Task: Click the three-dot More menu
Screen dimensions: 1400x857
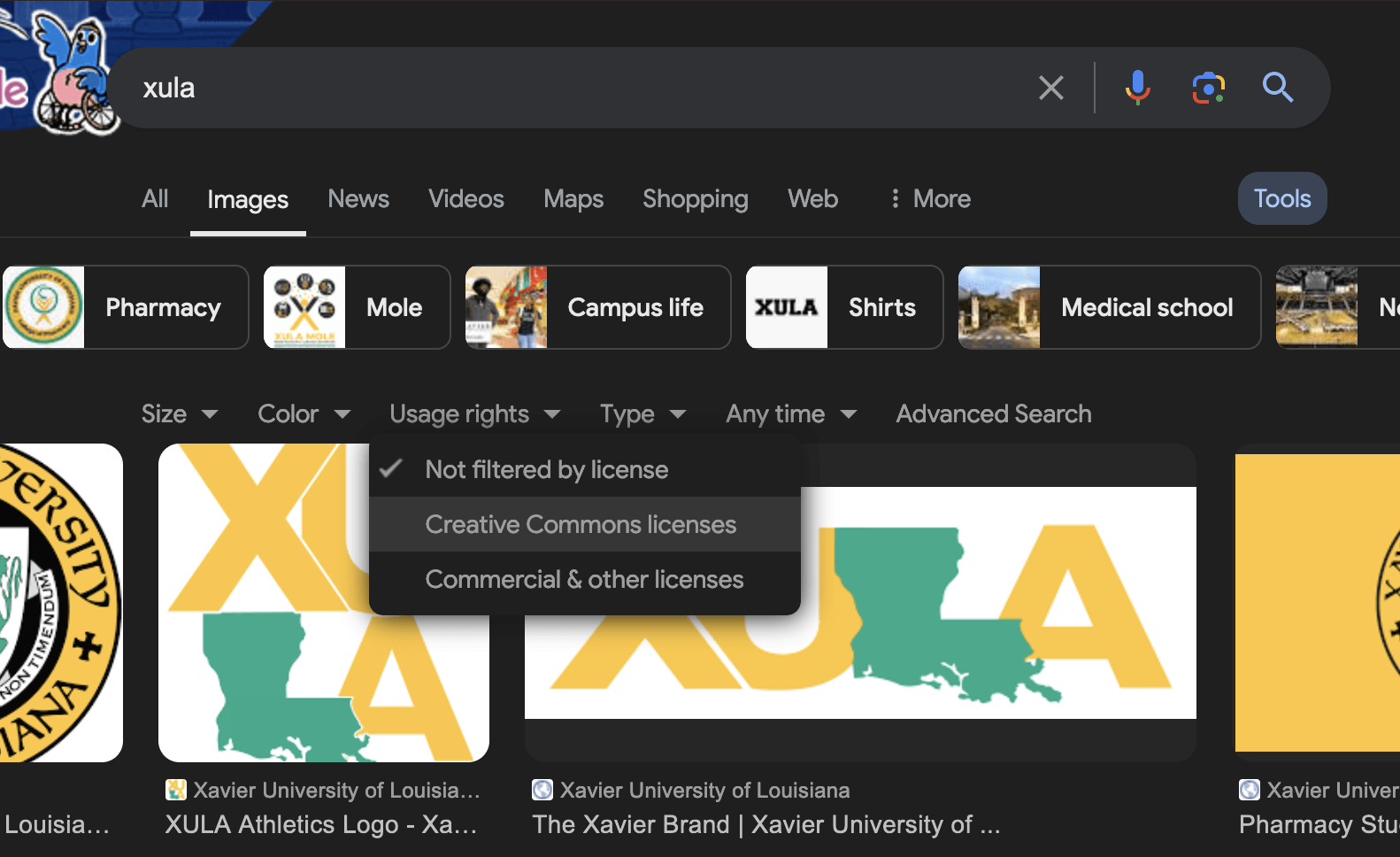Action: pyautogui.click(x=929, y=198)
